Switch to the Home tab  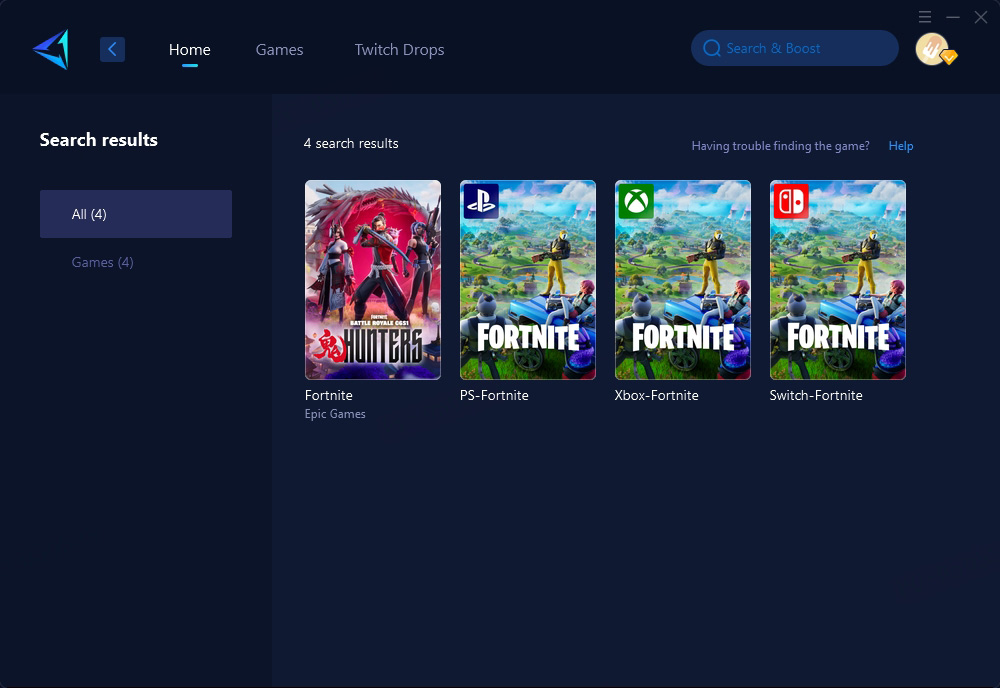point(189,50)
